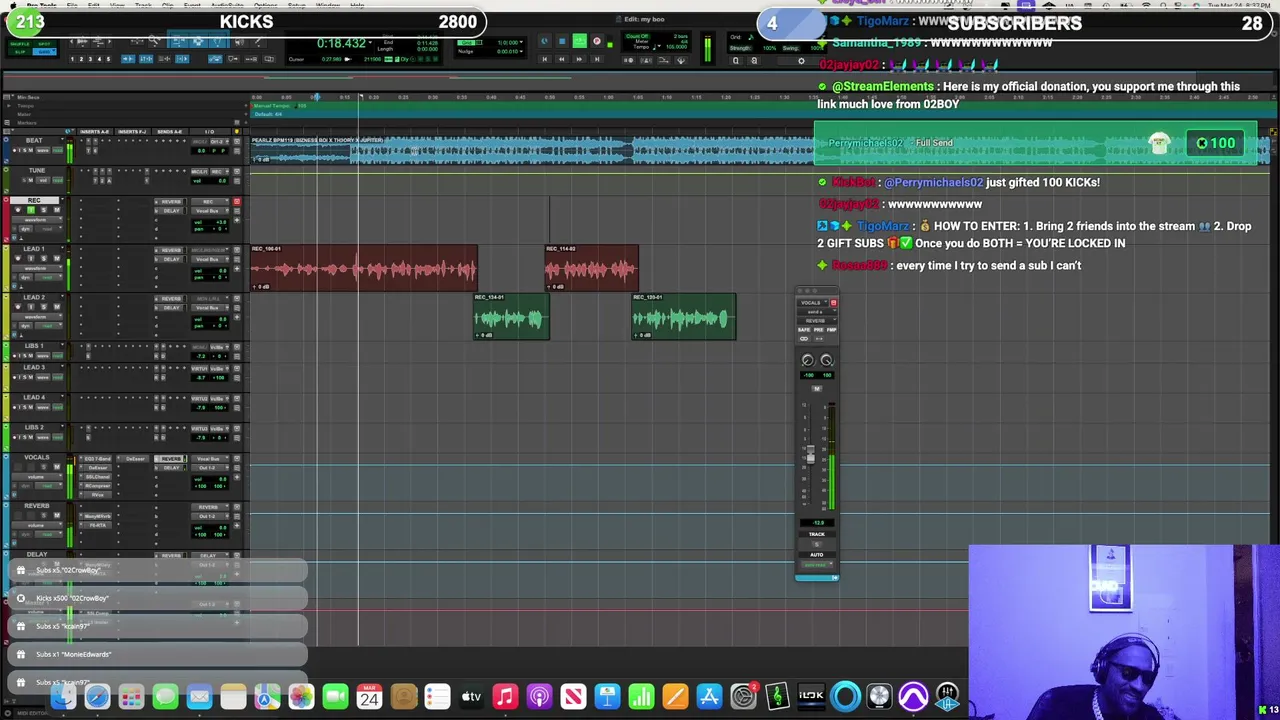
Task: Open LEAD 1 track waveform view selector
Action: pyautogui.click(x=37, y=268)
